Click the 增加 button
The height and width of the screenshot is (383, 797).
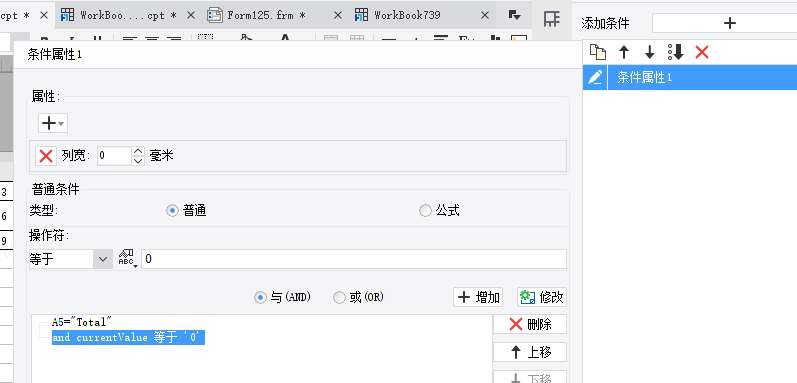point(478,297)
